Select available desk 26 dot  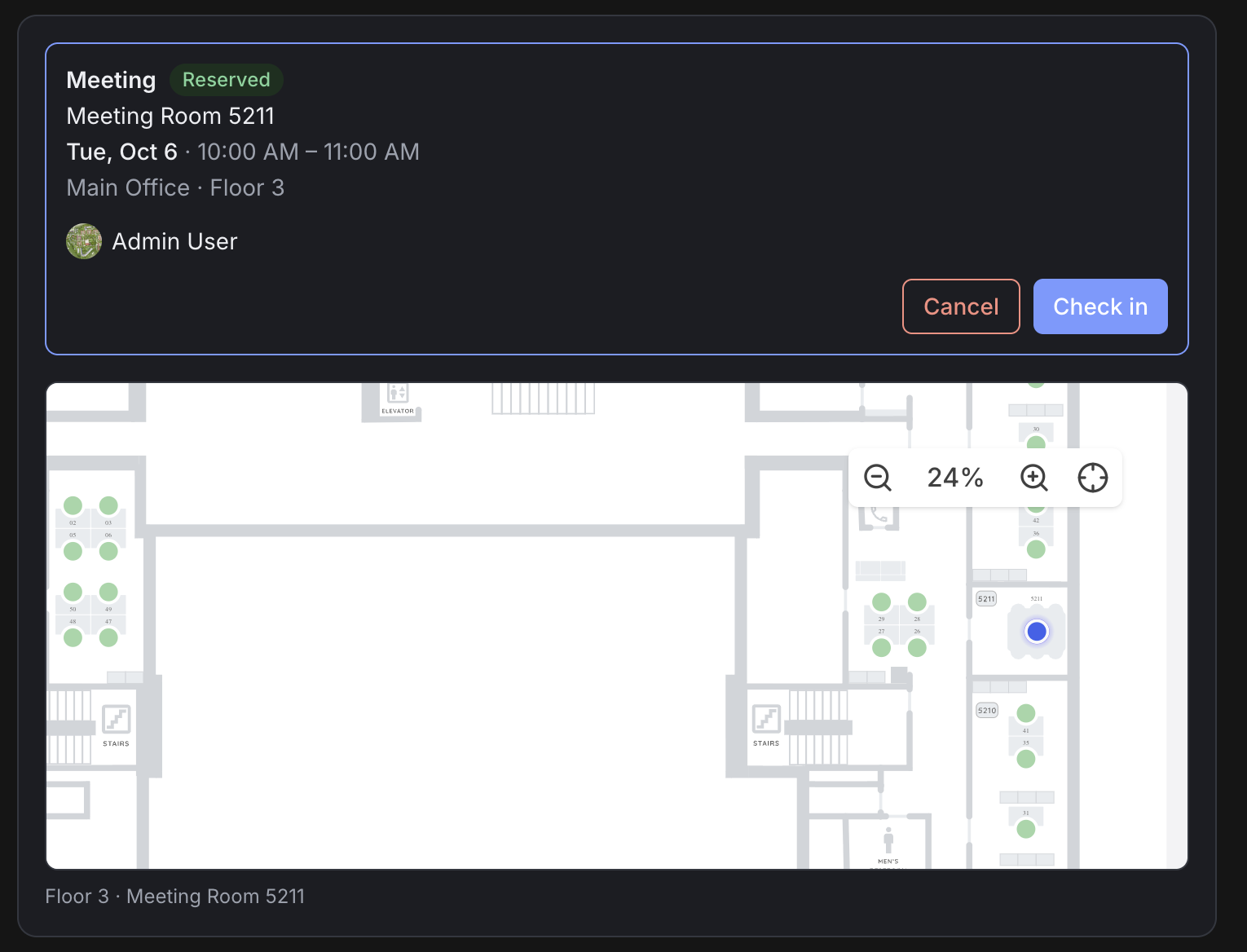click(x=917, y=647)
